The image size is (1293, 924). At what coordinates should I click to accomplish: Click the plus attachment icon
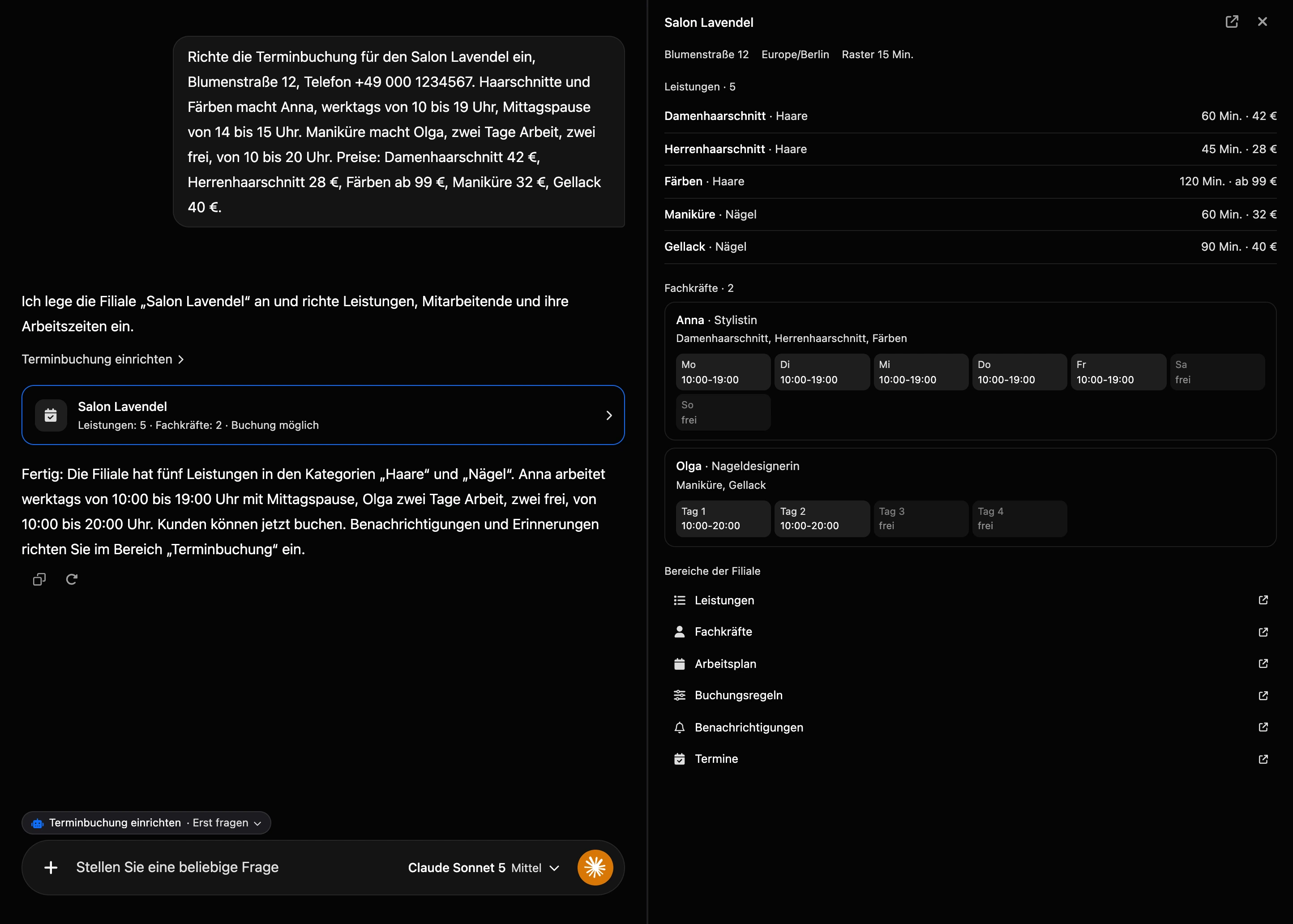[x=51, y=867]
